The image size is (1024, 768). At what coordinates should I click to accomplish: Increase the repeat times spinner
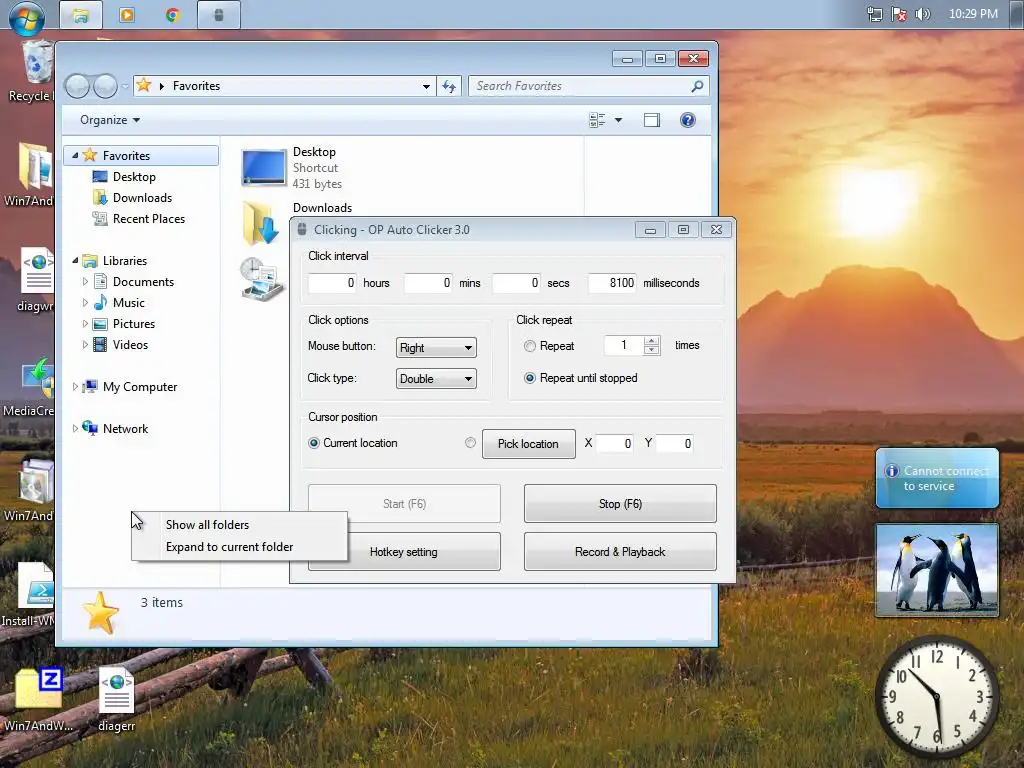652,340
